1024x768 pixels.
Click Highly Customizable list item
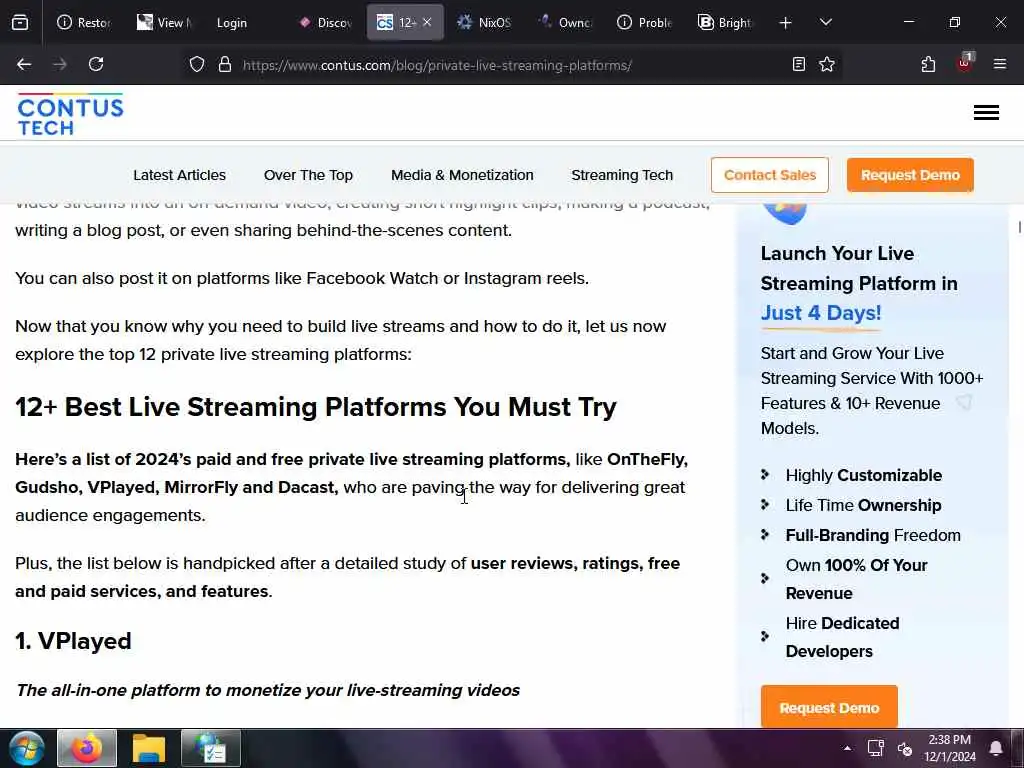[863, 475]
